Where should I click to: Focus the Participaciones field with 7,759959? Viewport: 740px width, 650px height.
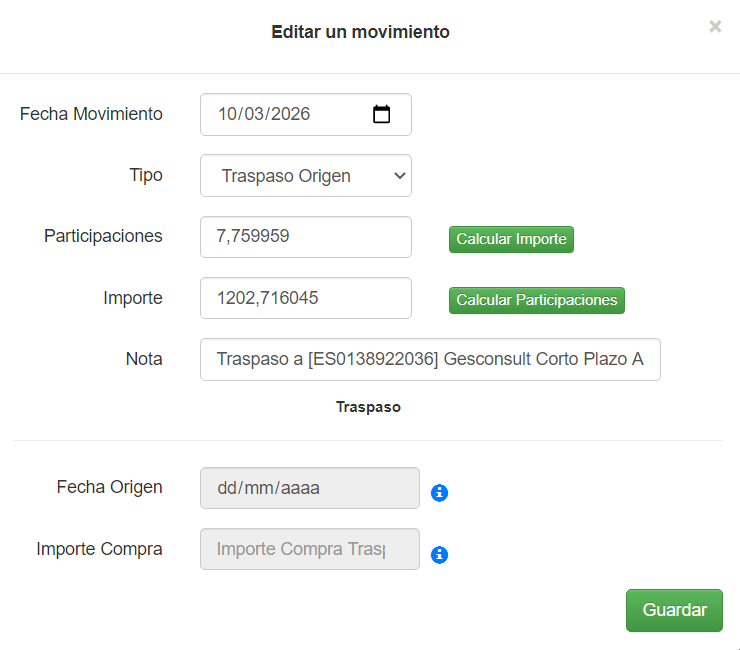click(x=306, y=237)
